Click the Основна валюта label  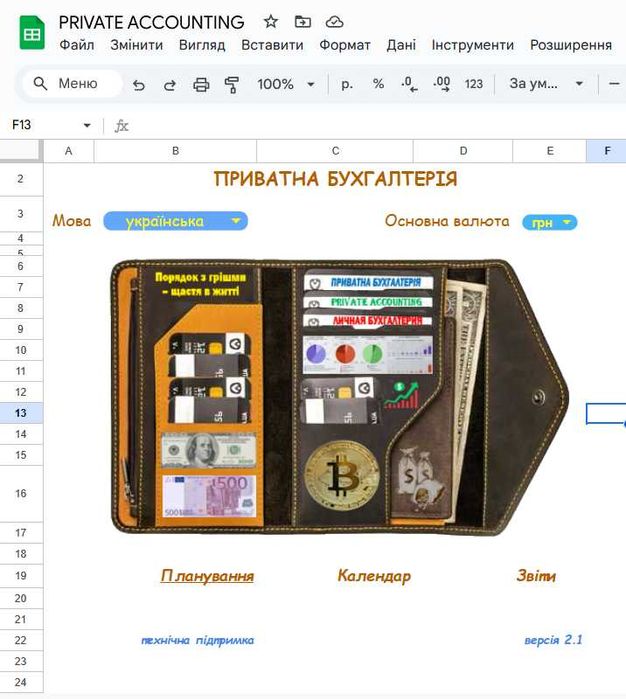(x=447, y=221)
